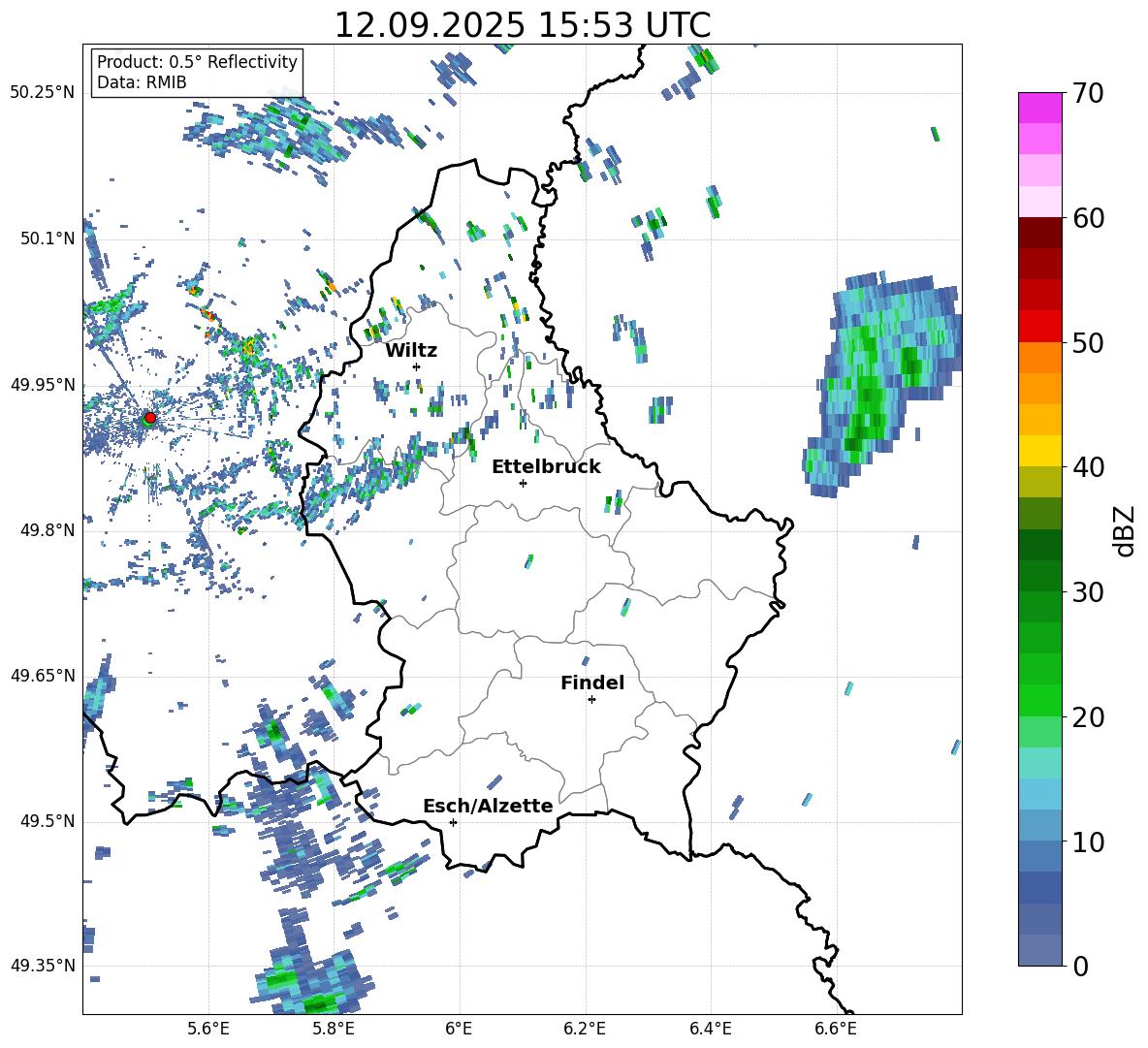Click the 'Data: RMIB' text
This screenshot has height=1048, width=1148.
[x=142, y=82]
